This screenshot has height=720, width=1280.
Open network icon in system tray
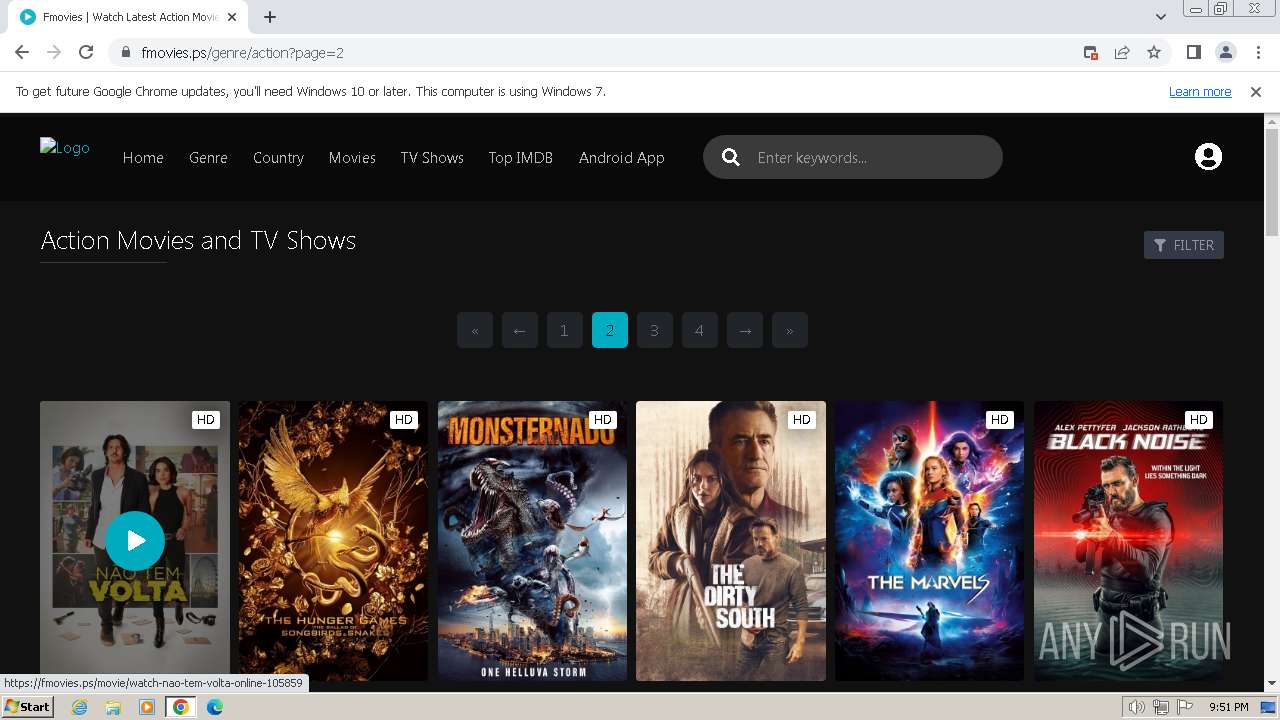(x=1161, y=707)
